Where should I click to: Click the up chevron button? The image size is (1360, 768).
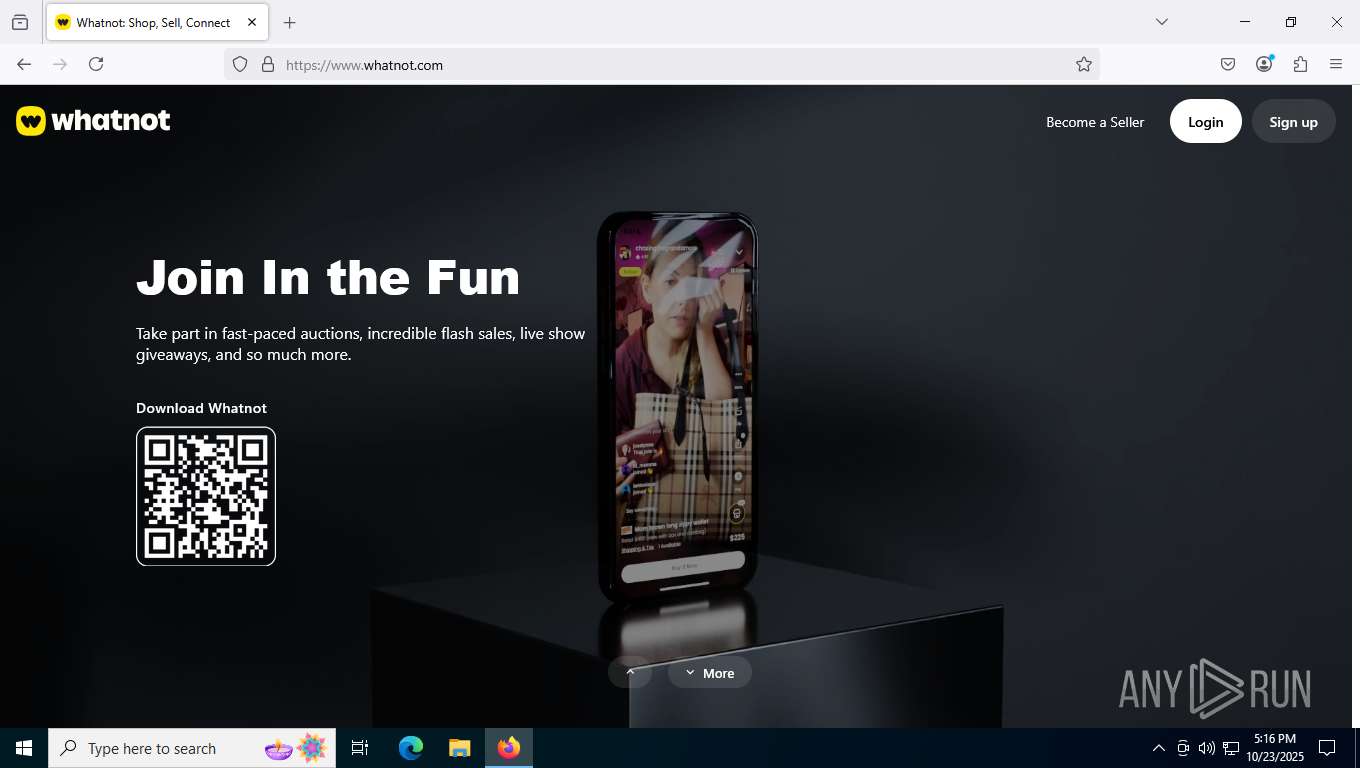tap(630, 673)
